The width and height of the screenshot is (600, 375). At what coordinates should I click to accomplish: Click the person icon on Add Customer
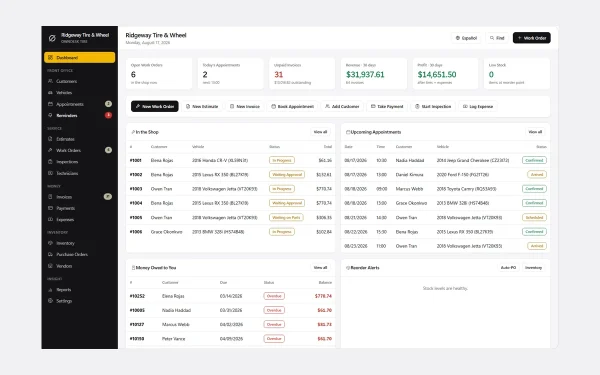327,106
